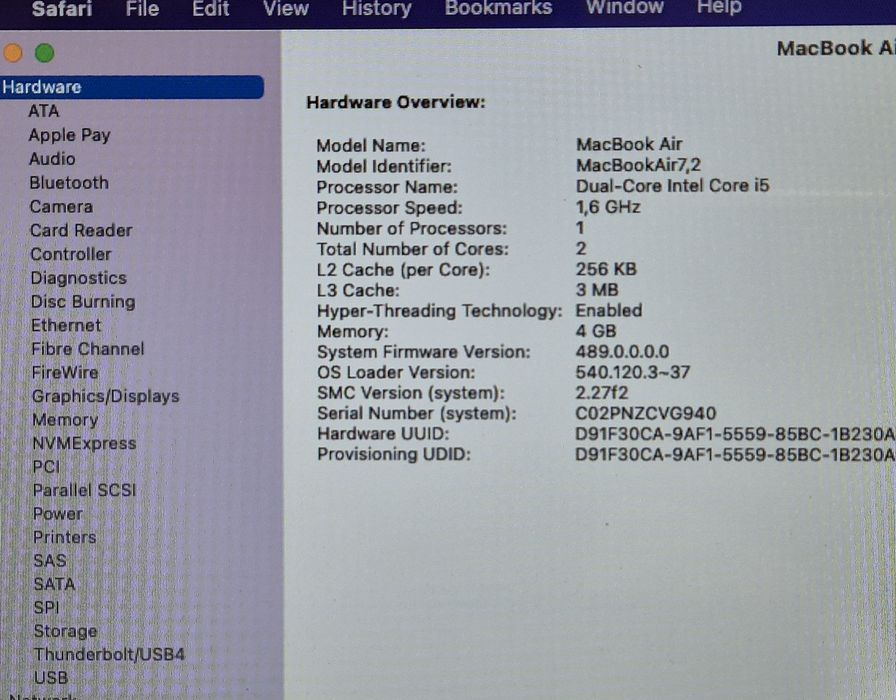Select Camera in the sidebar
The height and width of the screenshot is (700, 896).
tap(61, 207)
